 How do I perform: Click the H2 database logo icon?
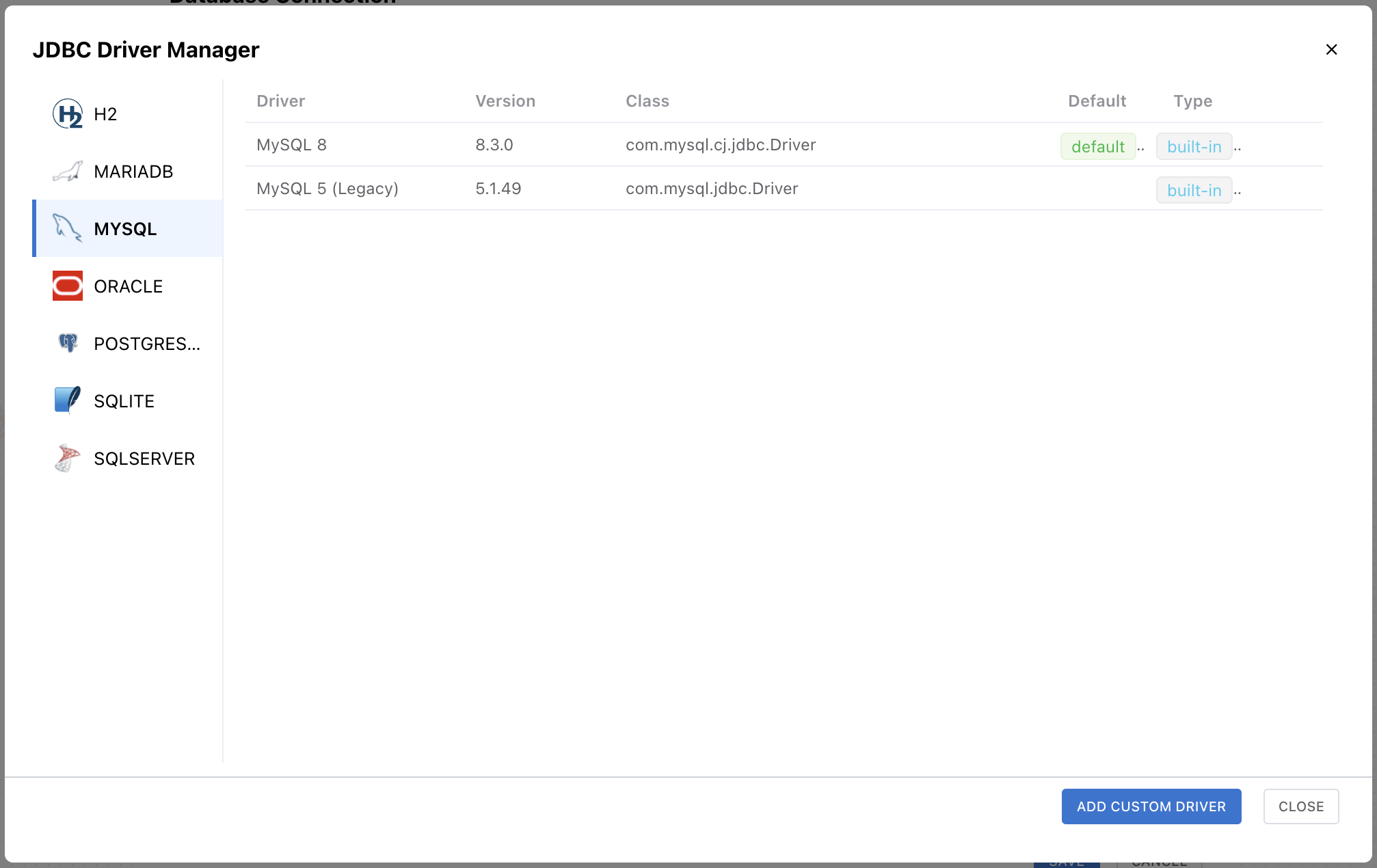point(68,114)
